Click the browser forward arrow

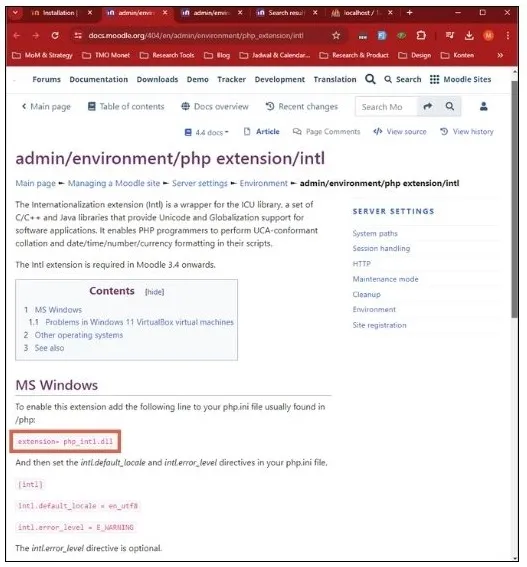point(36,35)
